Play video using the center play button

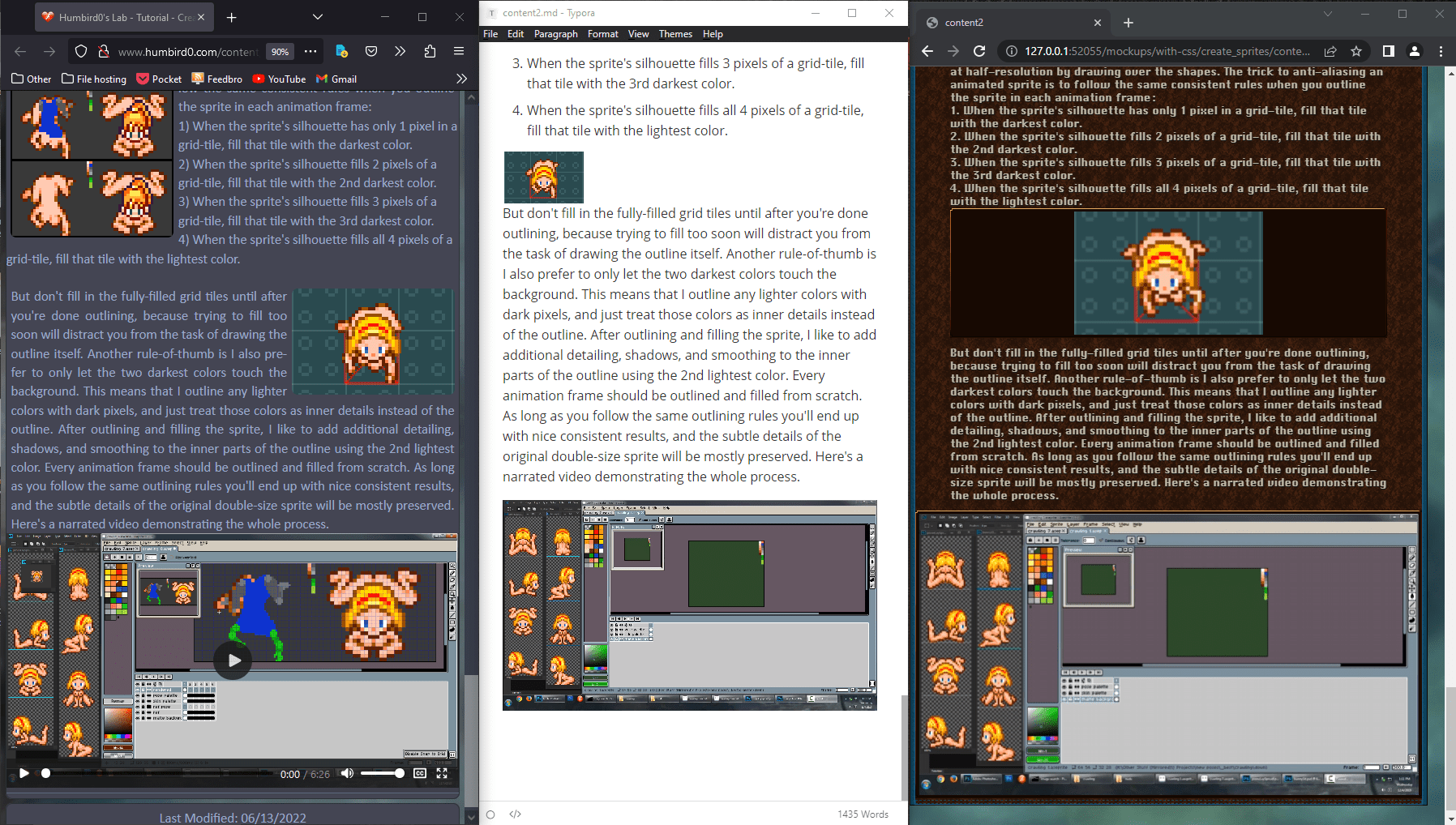point(233,660)
